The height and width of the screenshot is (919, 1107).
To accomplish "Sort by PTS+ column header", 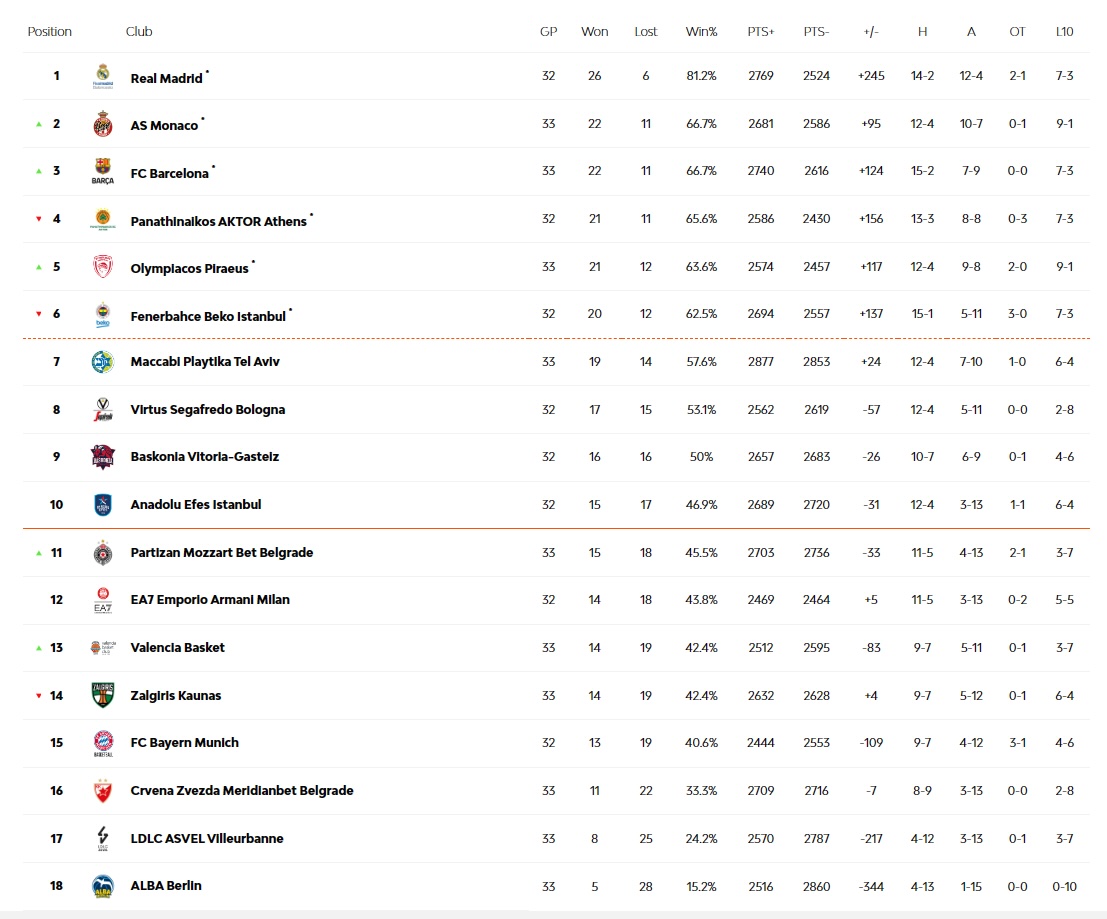I will tap(760, 32).
